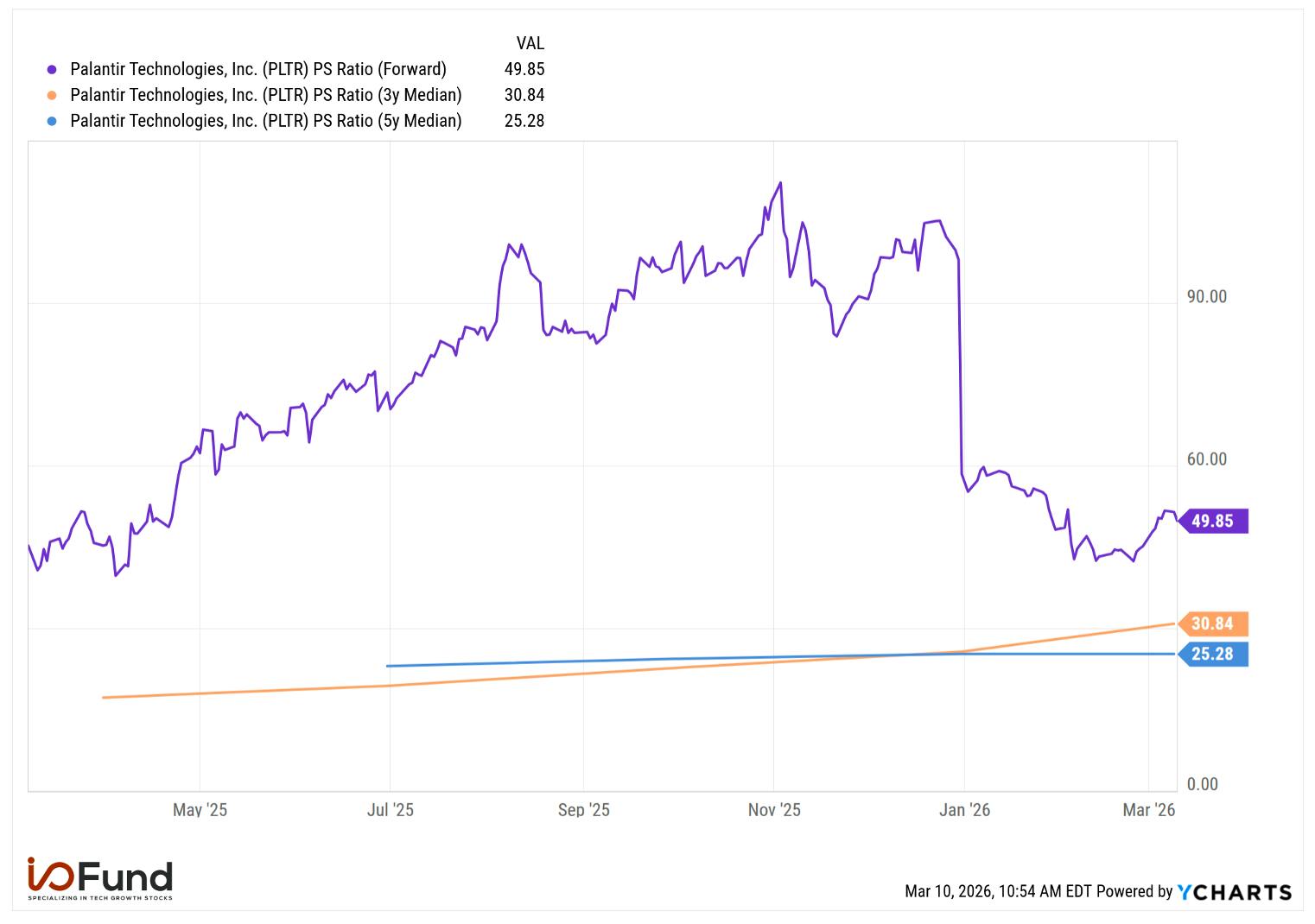This screenshot has width=1315, height=924.
Task: Click the blue 5y Median legend dot
Action: pyautogui.click(x=52, y=122)
